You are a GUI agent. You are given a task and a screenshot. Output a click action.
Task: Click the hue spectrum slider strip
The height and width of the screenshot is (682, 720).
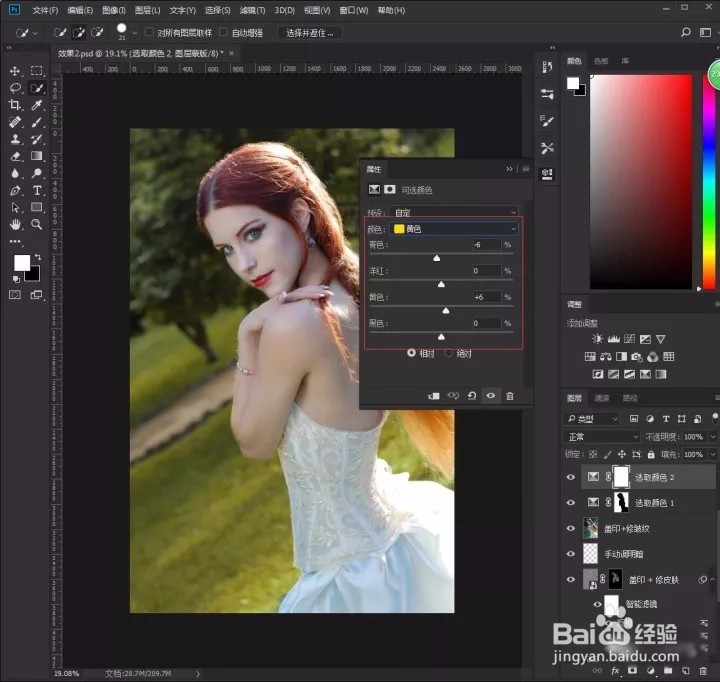709,182
